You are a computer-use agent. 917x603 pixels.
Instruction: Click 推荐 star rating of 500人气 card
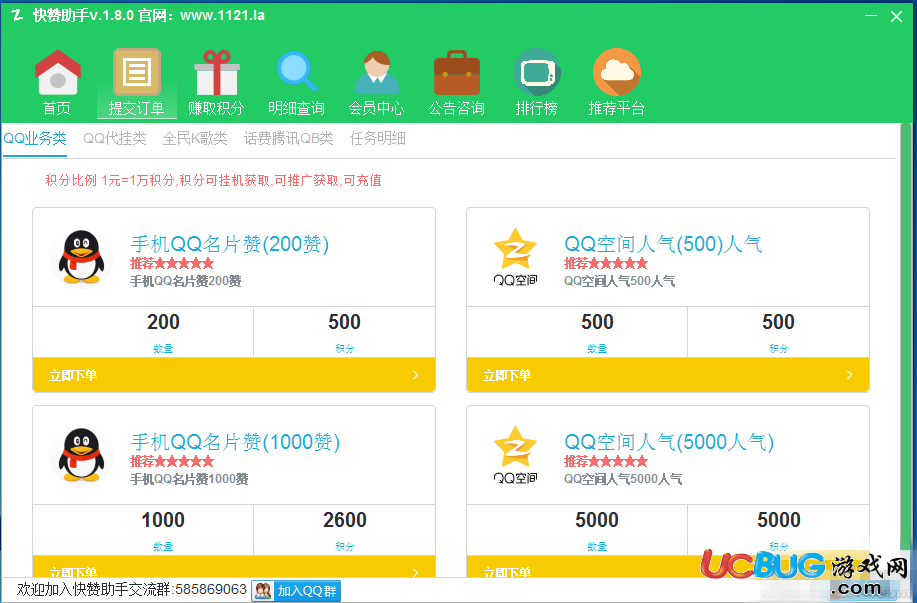pyautogui.click(x=606, y=263)
